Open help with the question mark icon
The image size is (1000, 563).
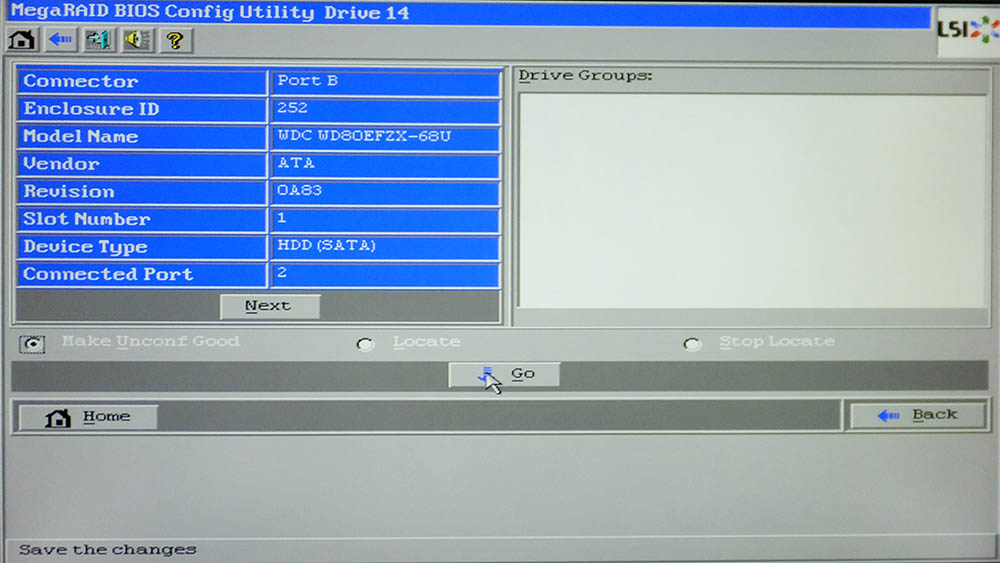175,40
